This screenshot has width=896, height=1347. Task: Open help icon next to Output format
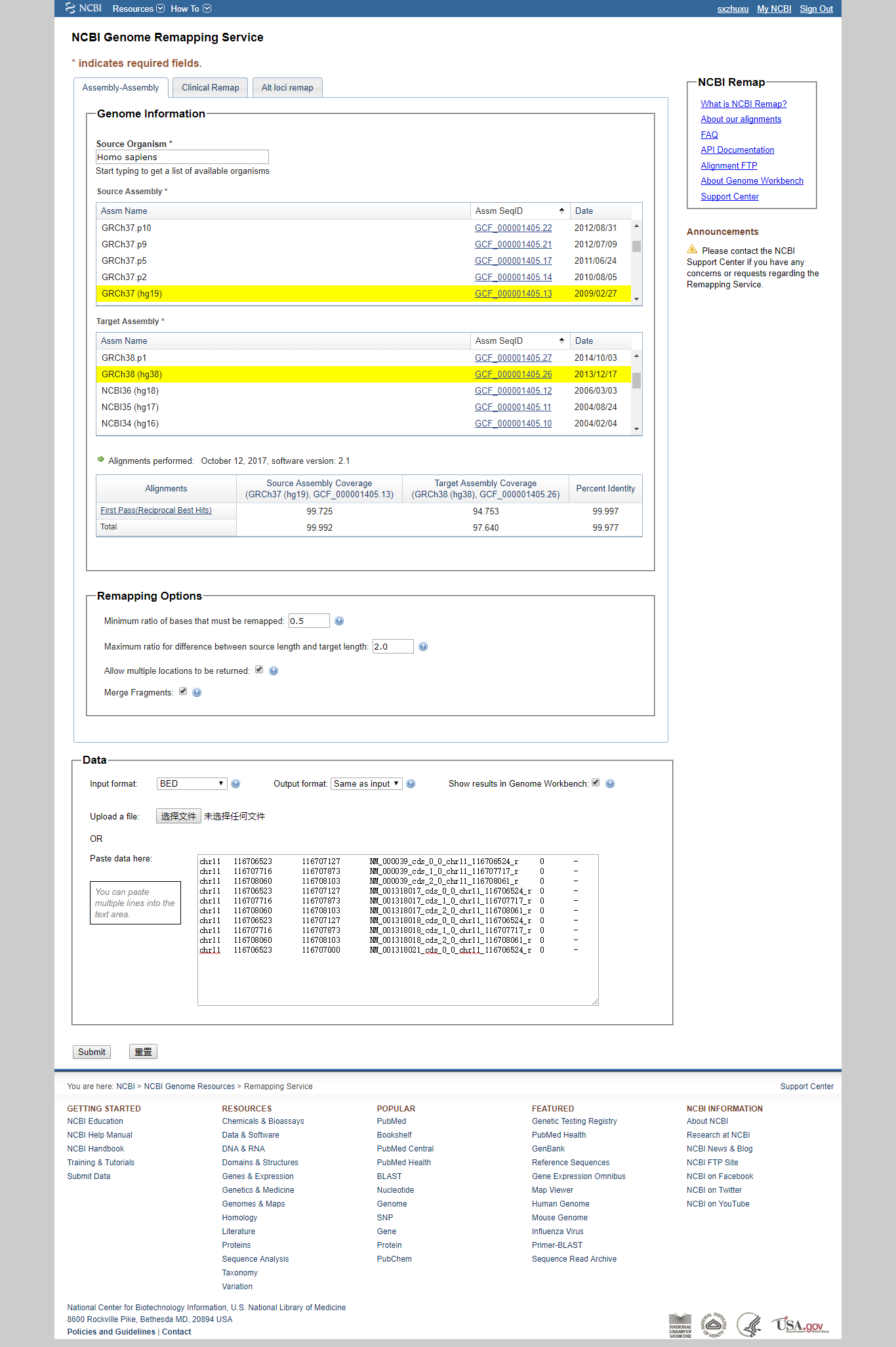[x=411, y=783]
